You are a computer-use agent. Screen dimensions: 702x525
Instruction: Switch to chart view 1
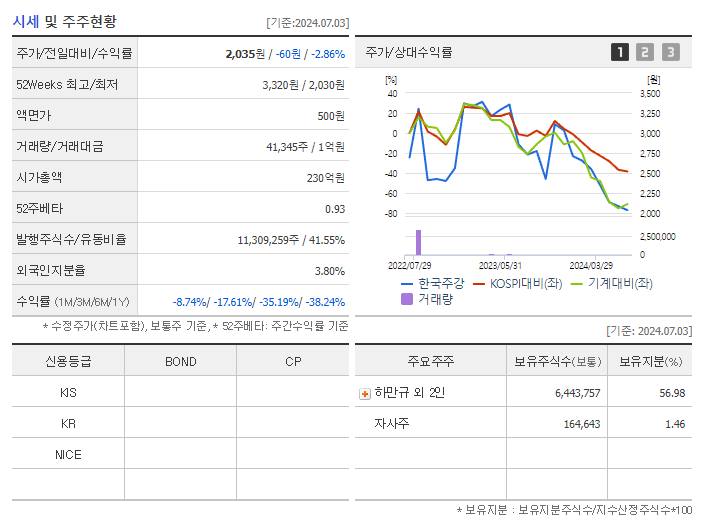point(620,52)
